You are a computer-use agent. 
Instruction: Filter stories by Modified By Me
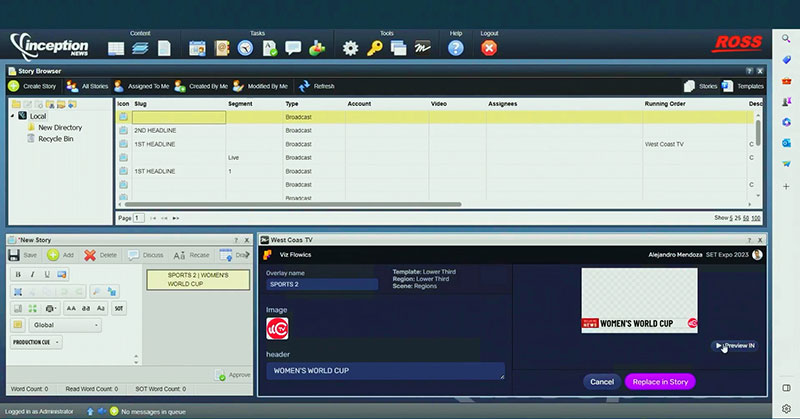261,86
